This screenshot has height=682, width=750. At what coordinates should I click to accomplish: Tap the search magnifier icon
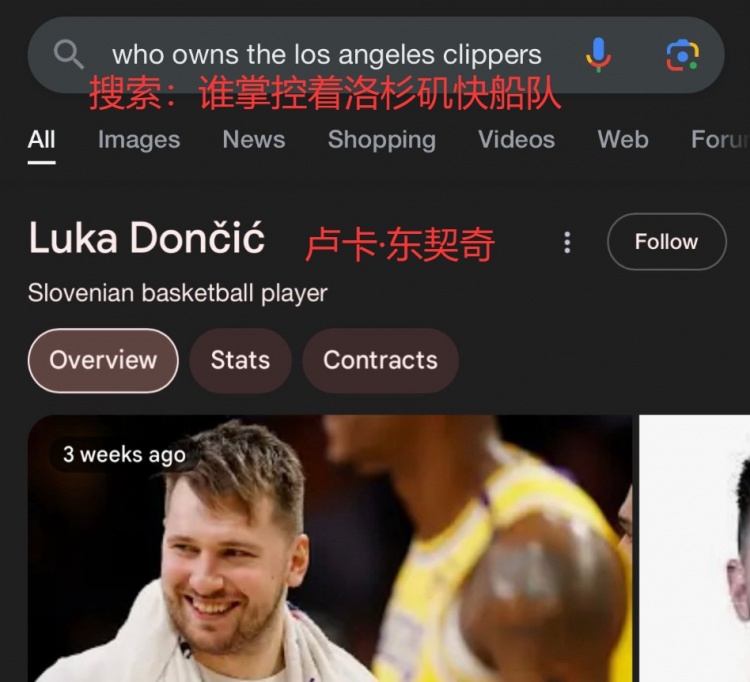tap(69, 55)
